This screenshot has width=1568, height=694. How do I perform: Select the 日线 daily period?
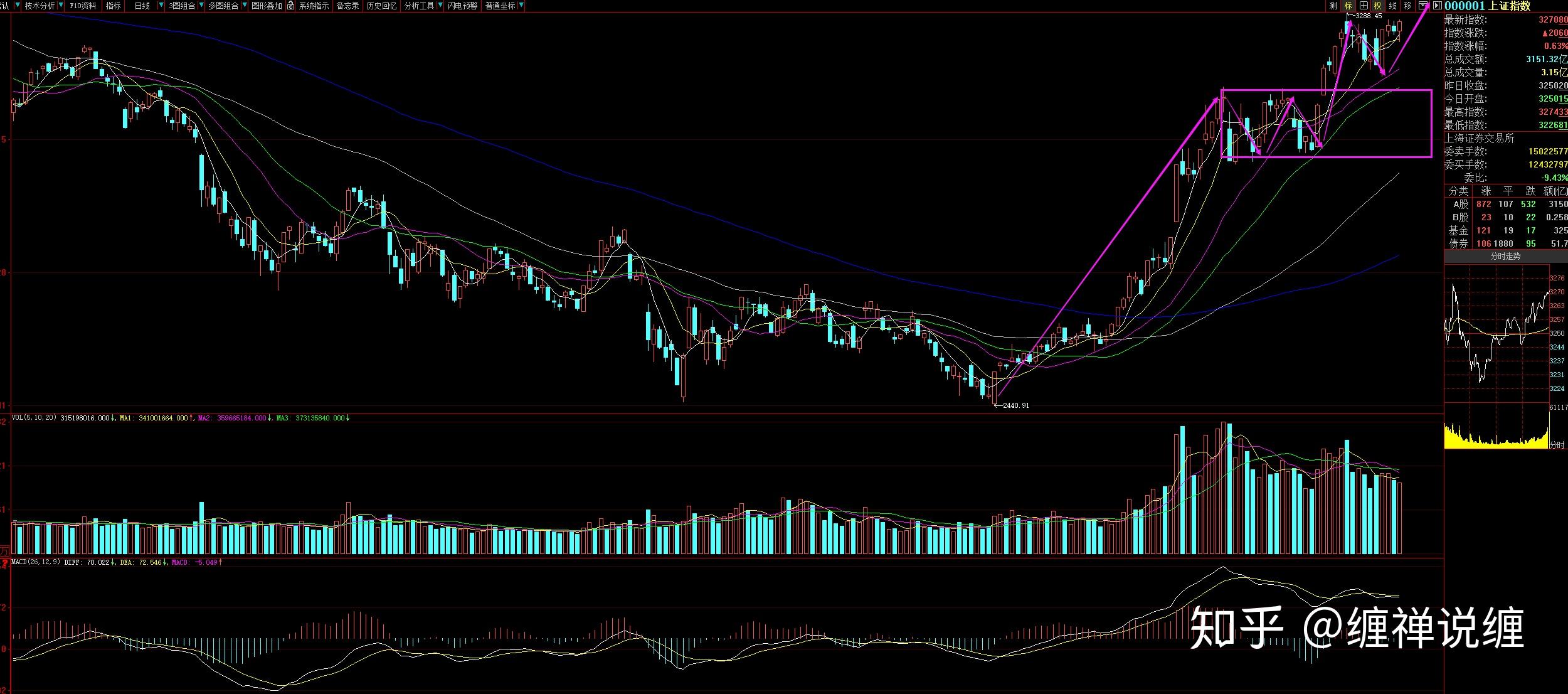(142, 6)
